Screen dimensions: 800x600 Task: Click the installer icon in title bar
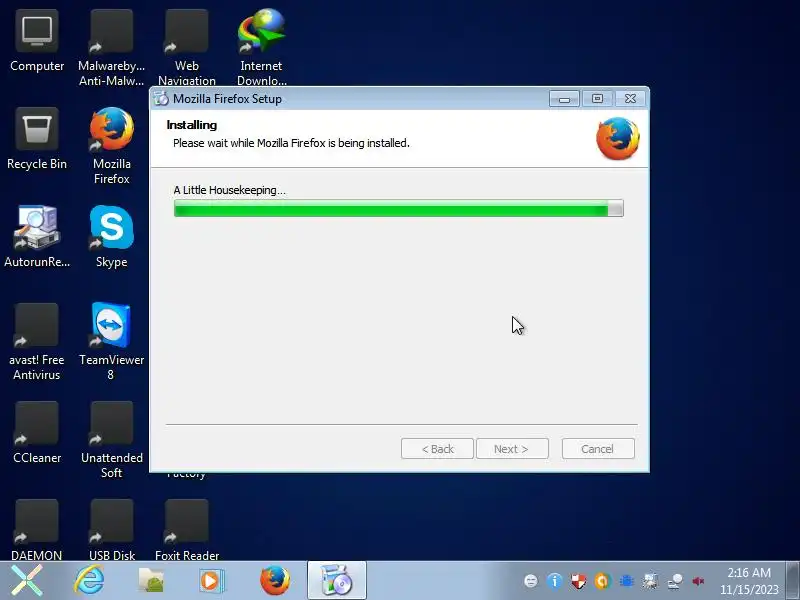tap(161, 98)
